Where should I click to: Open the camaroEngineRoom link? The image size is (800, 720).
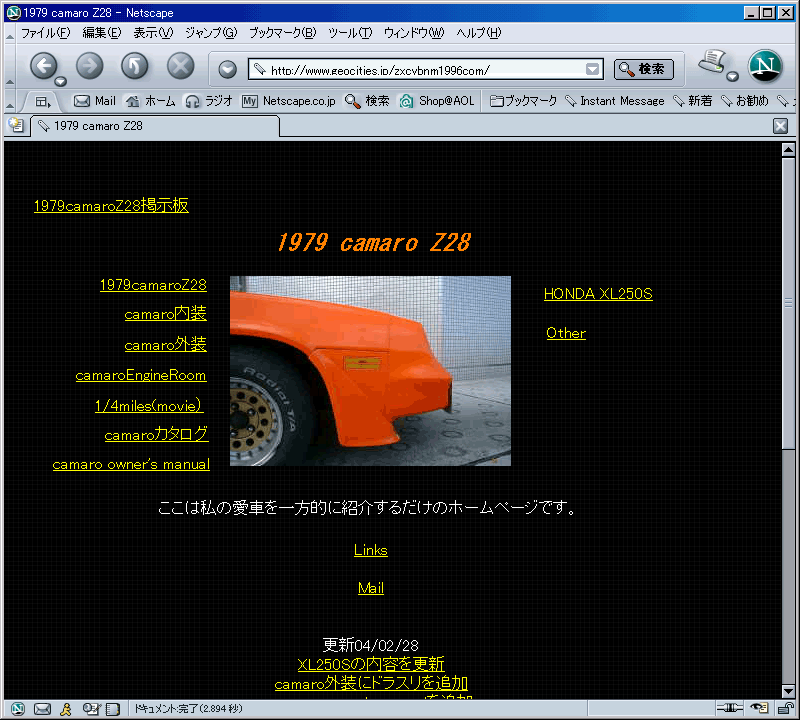point(141,376)
